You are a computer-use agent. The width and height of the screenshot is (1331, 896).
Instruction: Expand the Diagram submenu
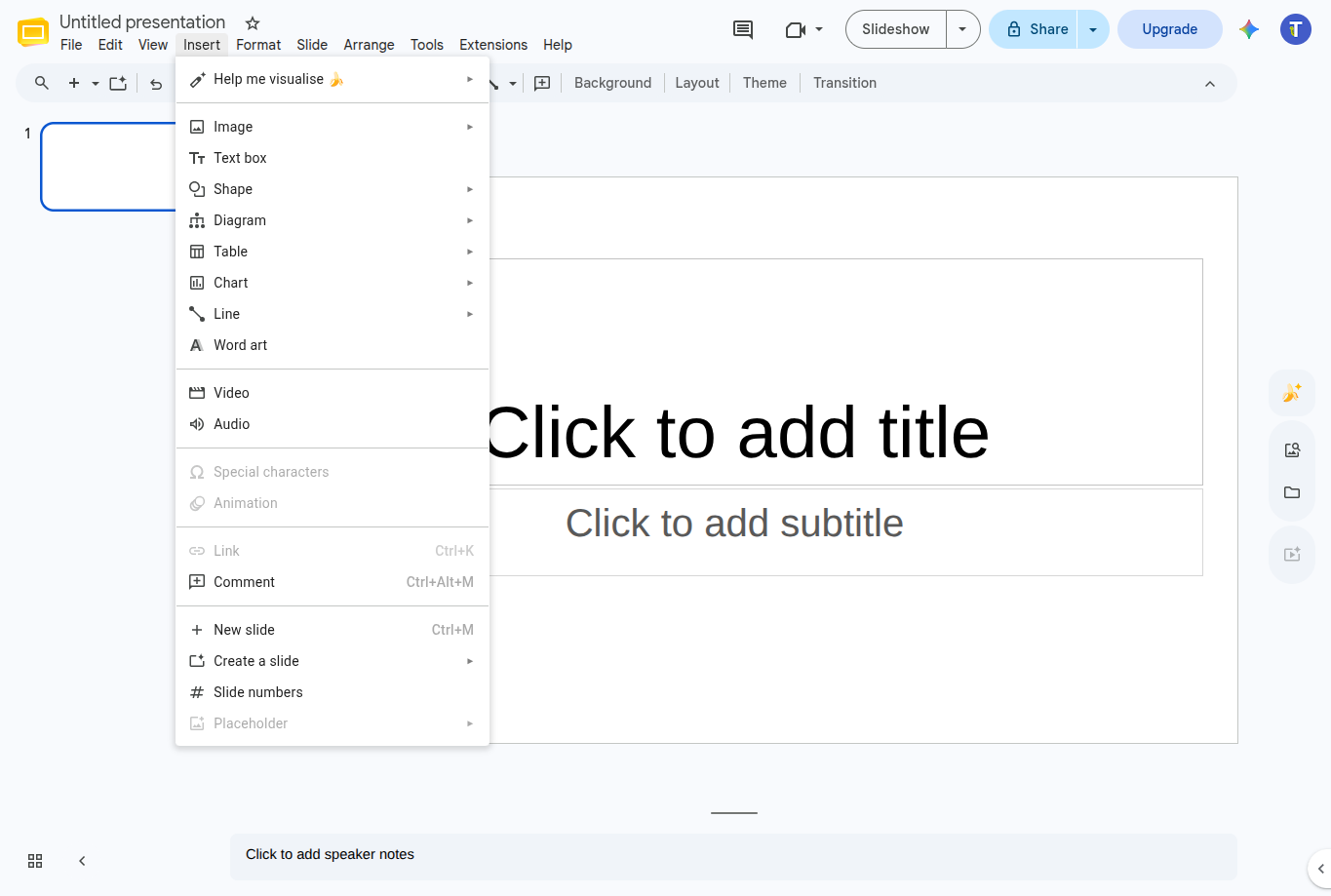point(333,220)
